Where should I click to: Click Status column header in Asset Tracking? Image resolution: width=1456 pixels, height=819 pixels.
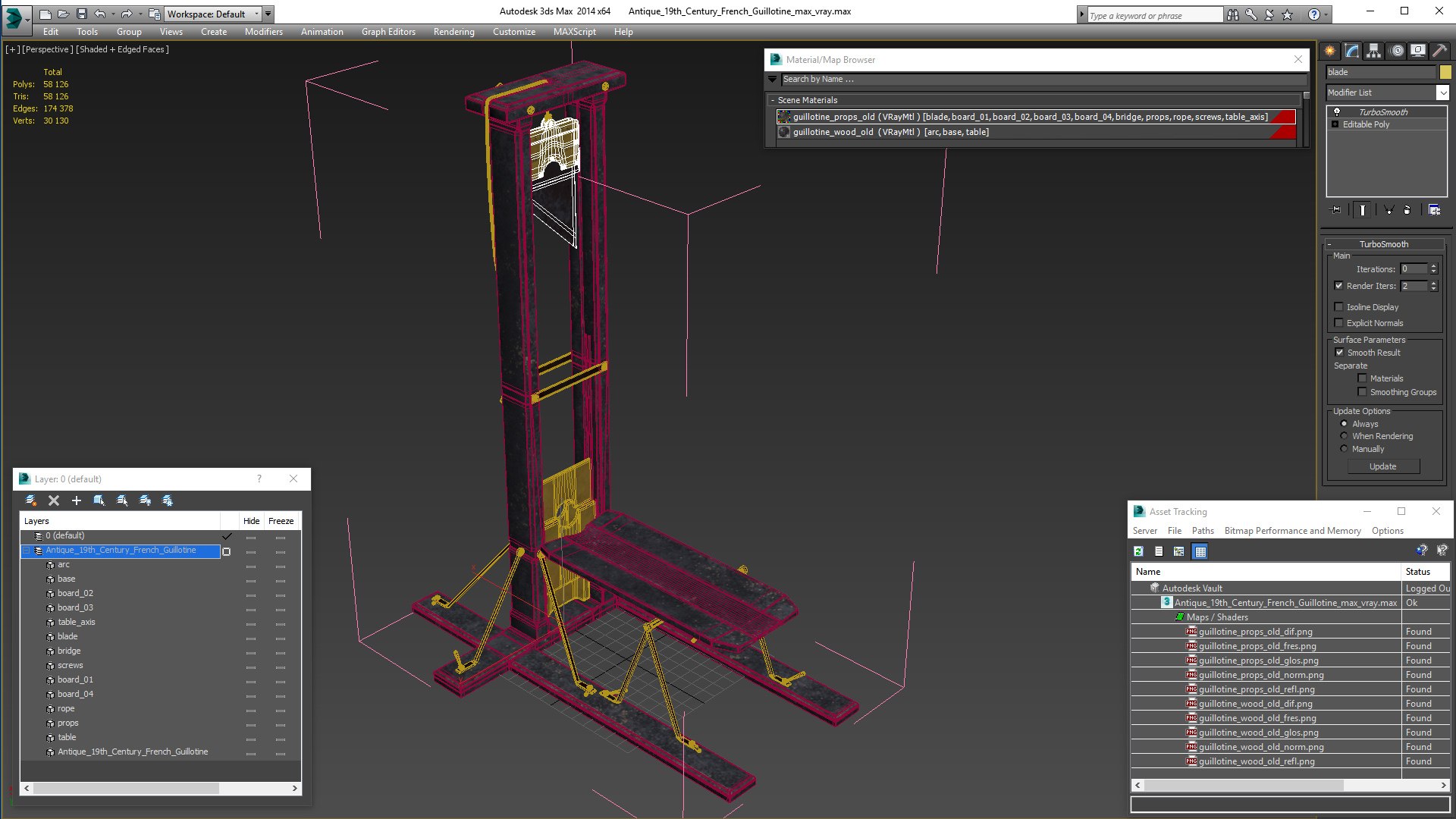[1424, 572]
